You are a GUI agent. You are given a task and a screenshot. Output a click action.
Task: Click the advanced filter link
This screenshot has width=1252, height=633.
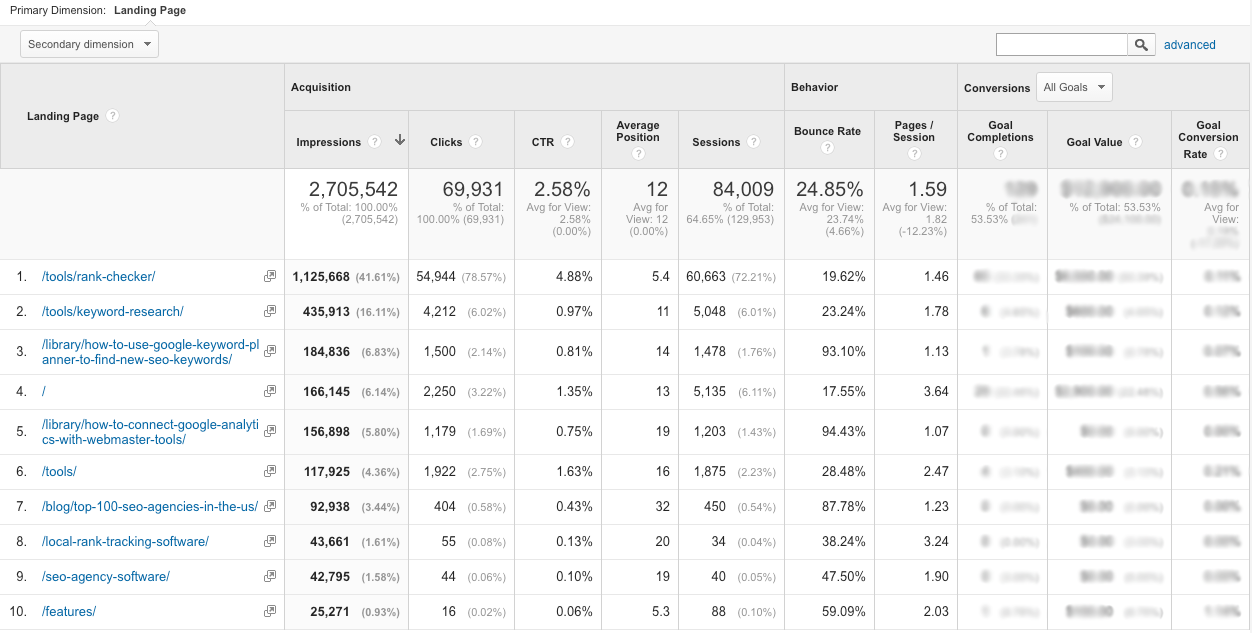[x=1189, y=45]
